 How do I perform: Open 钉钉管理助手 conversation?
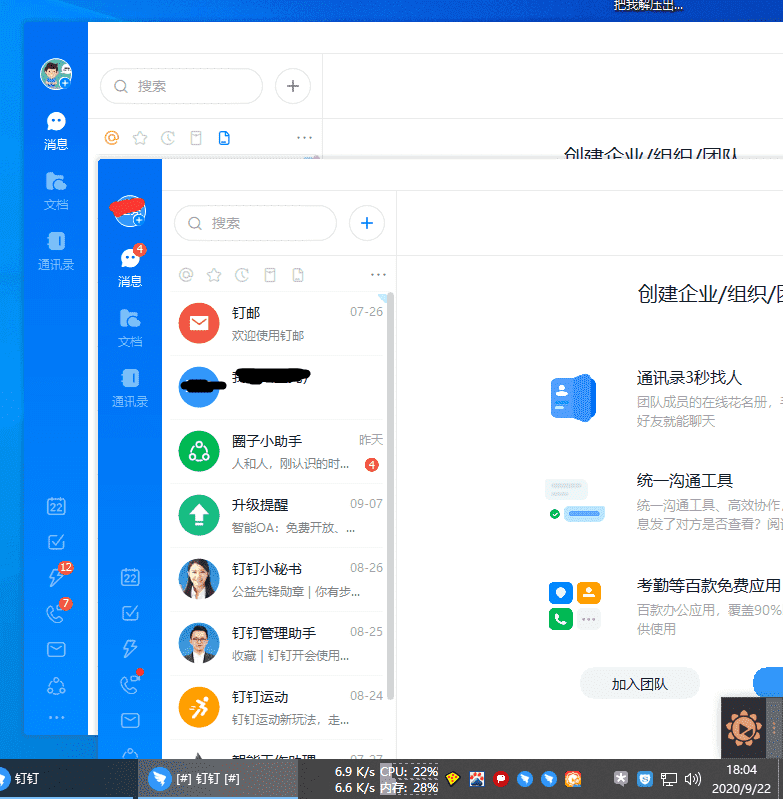[278, 644]
